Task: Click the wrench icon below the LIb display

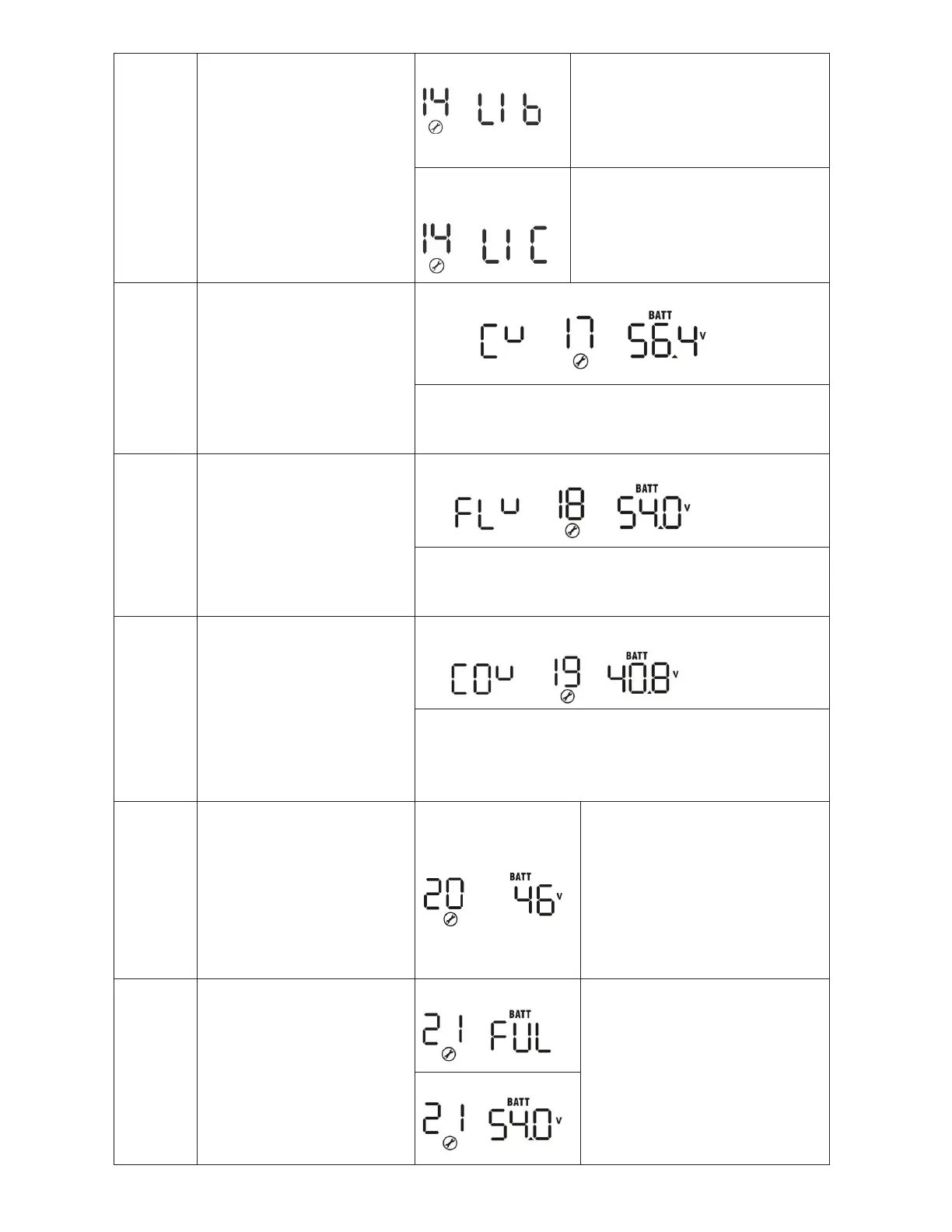Action: (x=436, y=128)
